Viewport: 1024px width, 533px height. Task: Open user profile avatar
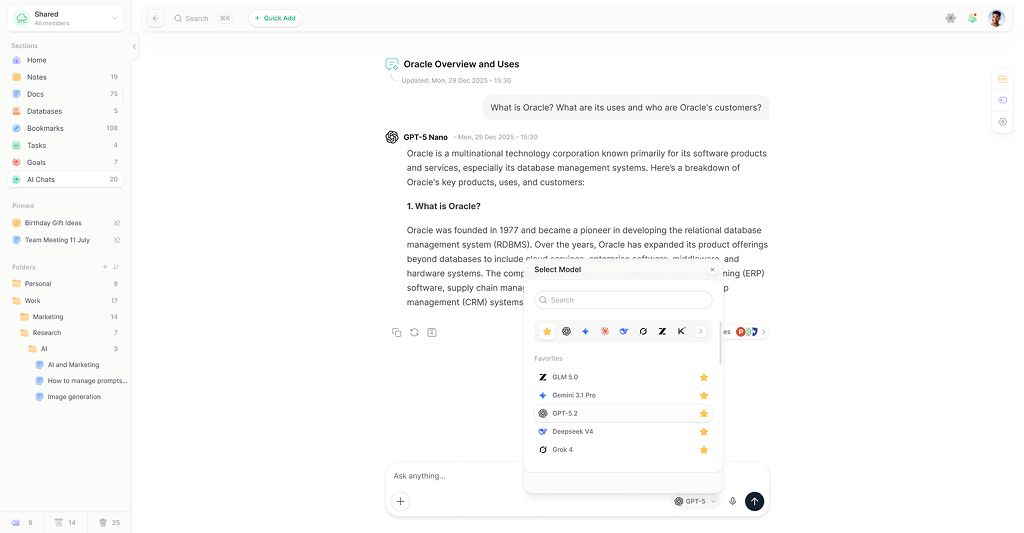pos(996,18)
